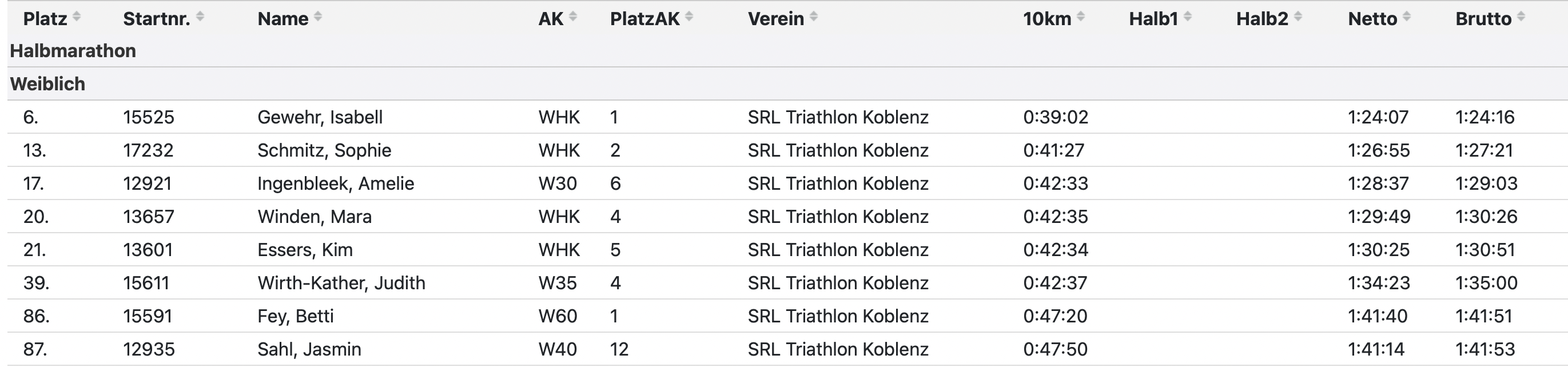Select the Gewehr, Isabell name entry
The image size is (1568, 367).
click(320, 117)
